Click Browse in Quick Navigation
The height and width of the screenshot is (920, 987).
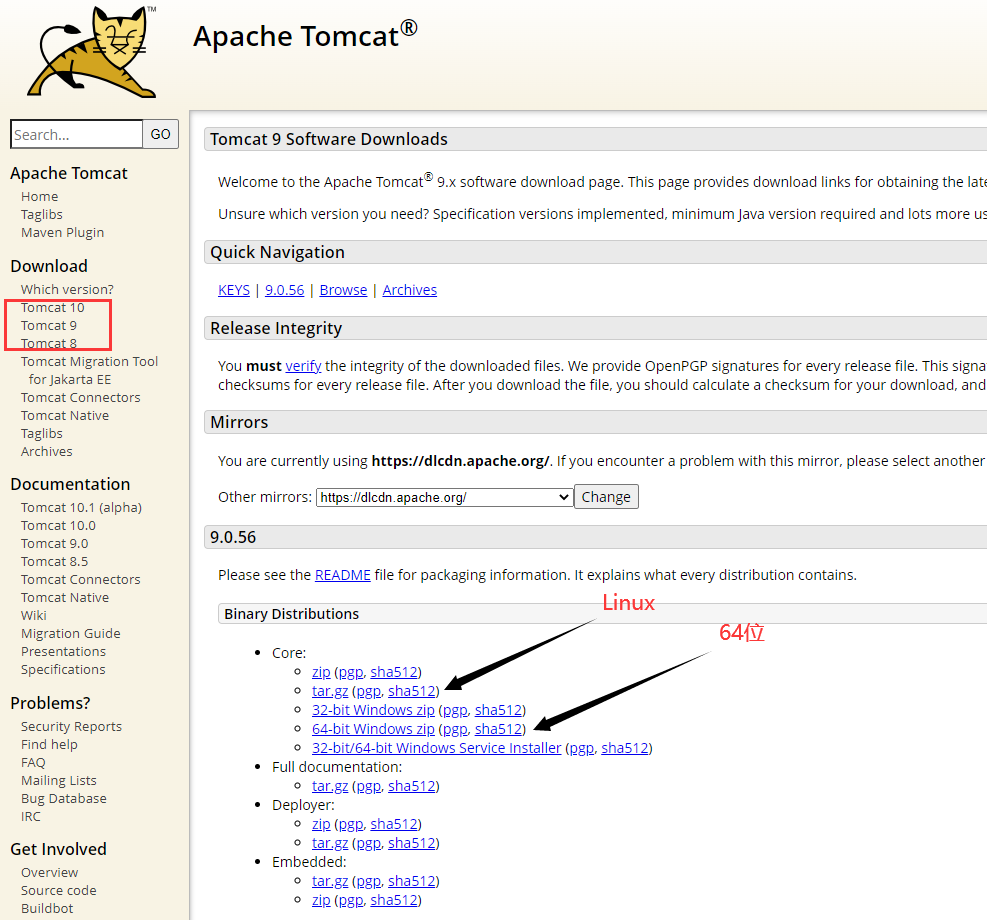pyautogui.click(x=343, y=290)
